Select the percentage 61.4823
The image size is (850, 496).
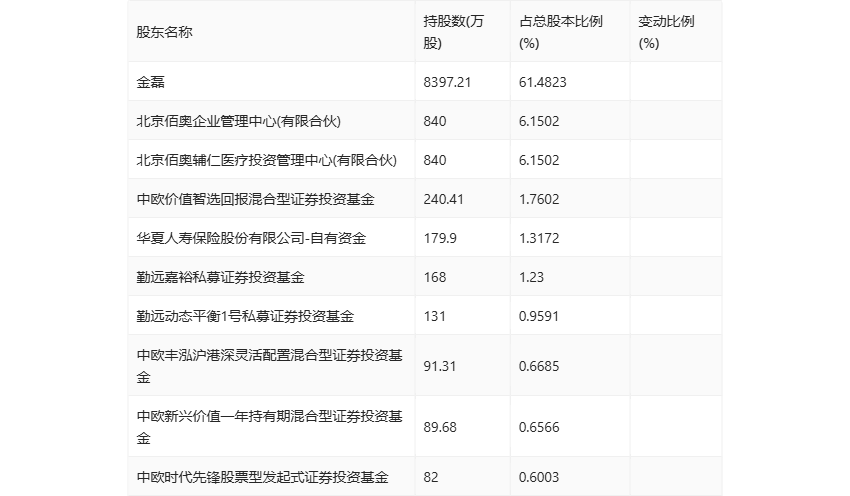[x=543, y=82]
